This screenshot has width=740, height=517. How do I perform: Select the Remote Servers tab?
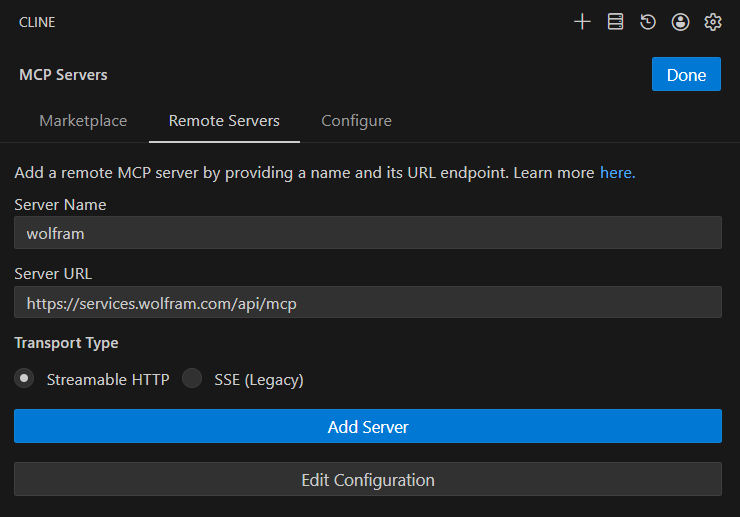[x=224, y=121]
